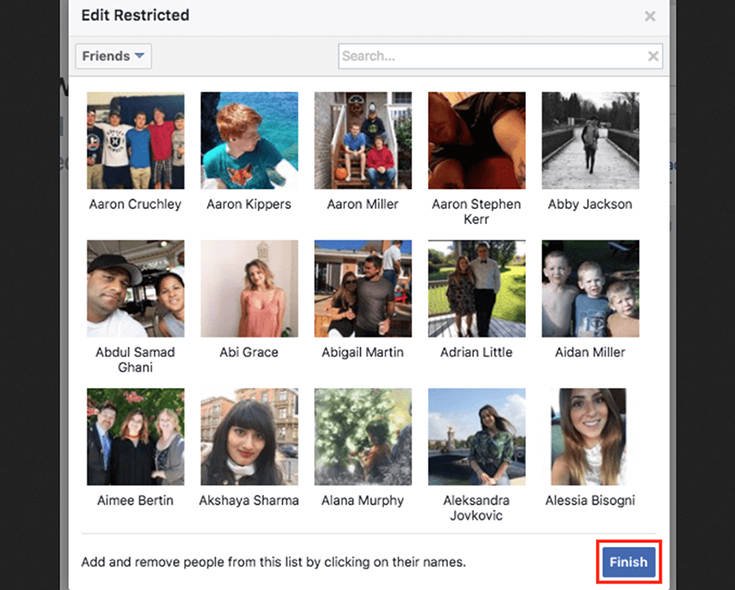The width and height of the screenshot is (735, 590).
Task: Choose Abdul Samad Ghani's thumbnail
Action: tap(135, 289)
